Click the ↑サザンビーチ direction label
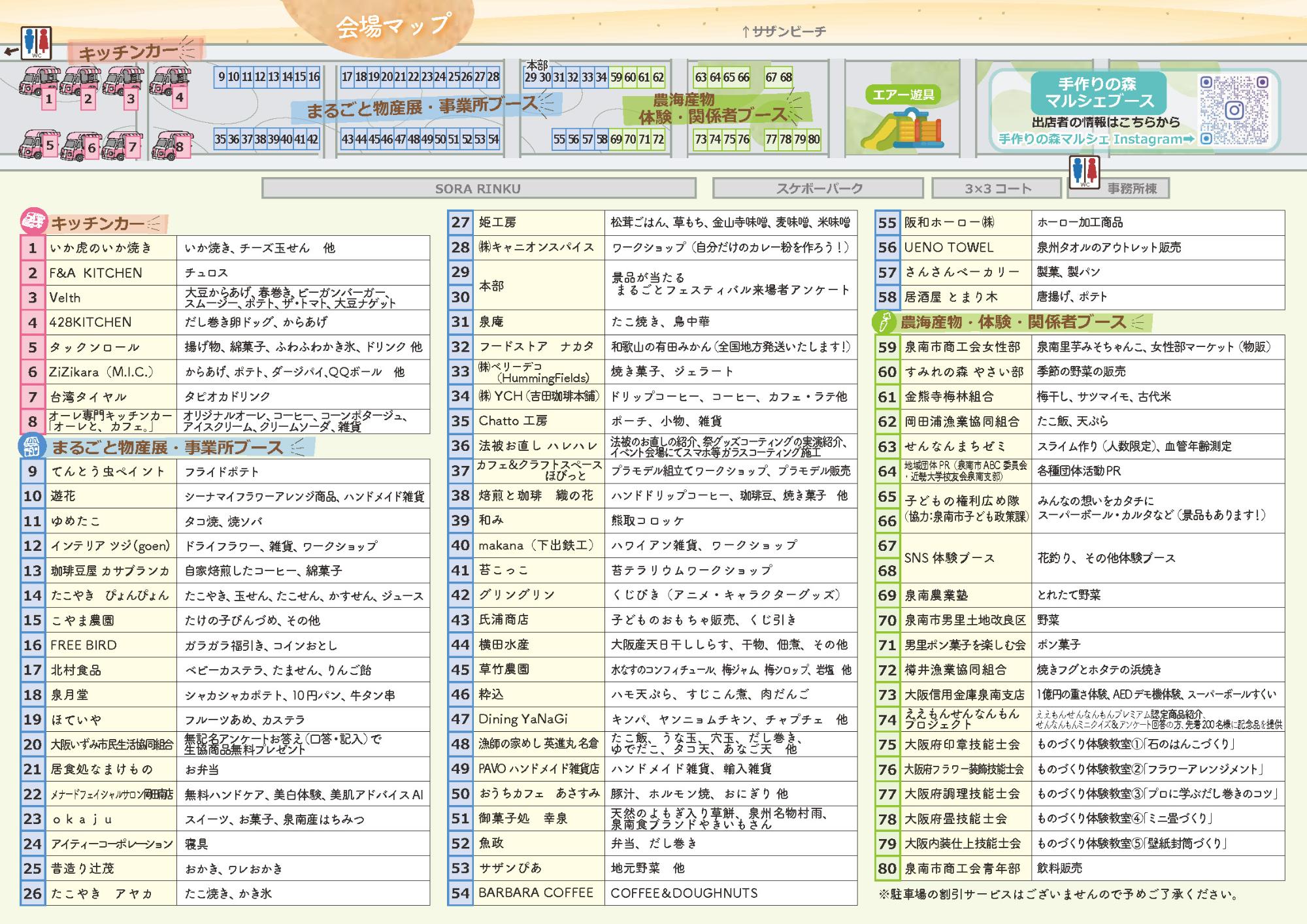Screen dimensions: 1307x924 coord(785,31)
